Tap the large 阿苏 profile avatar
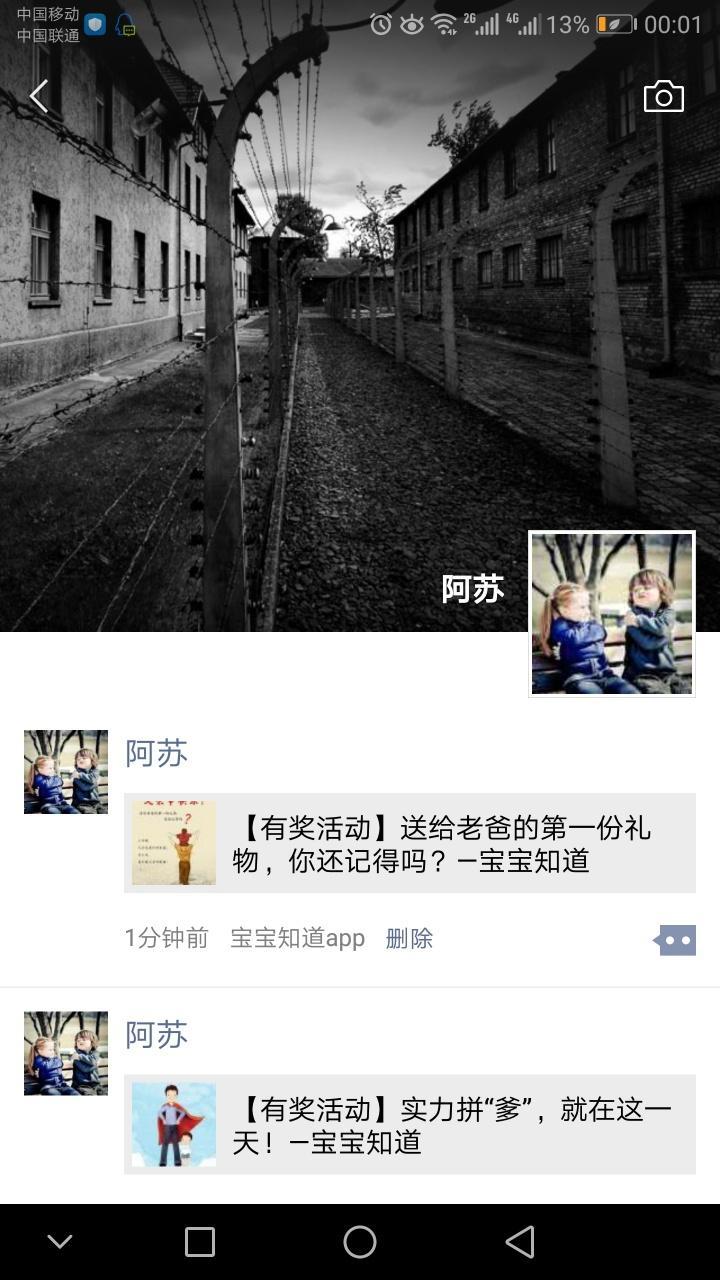Viewport: 720px width, 1280px height. (612, 614)
